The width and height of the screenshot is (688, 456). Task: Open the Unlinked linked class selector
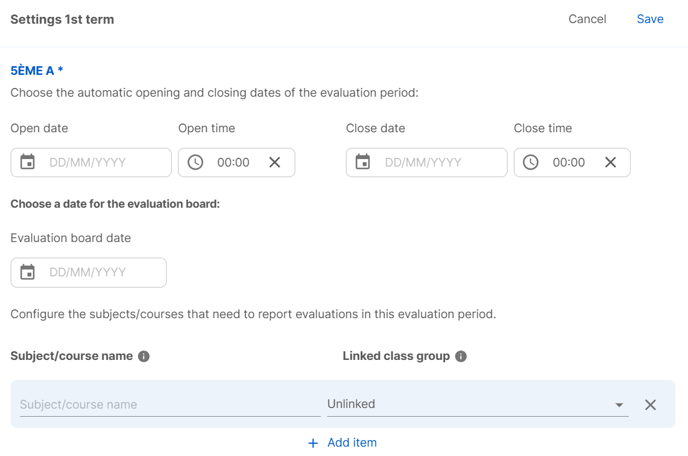point(477,404)
